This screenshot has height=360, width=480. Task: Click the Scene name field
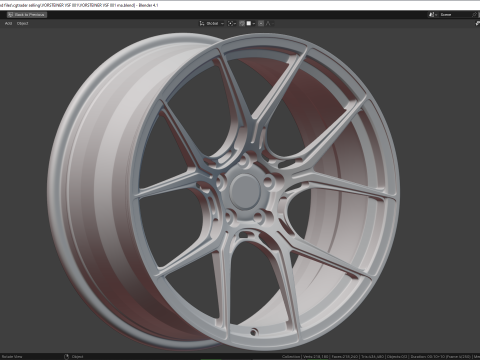[x=455, y=15]
